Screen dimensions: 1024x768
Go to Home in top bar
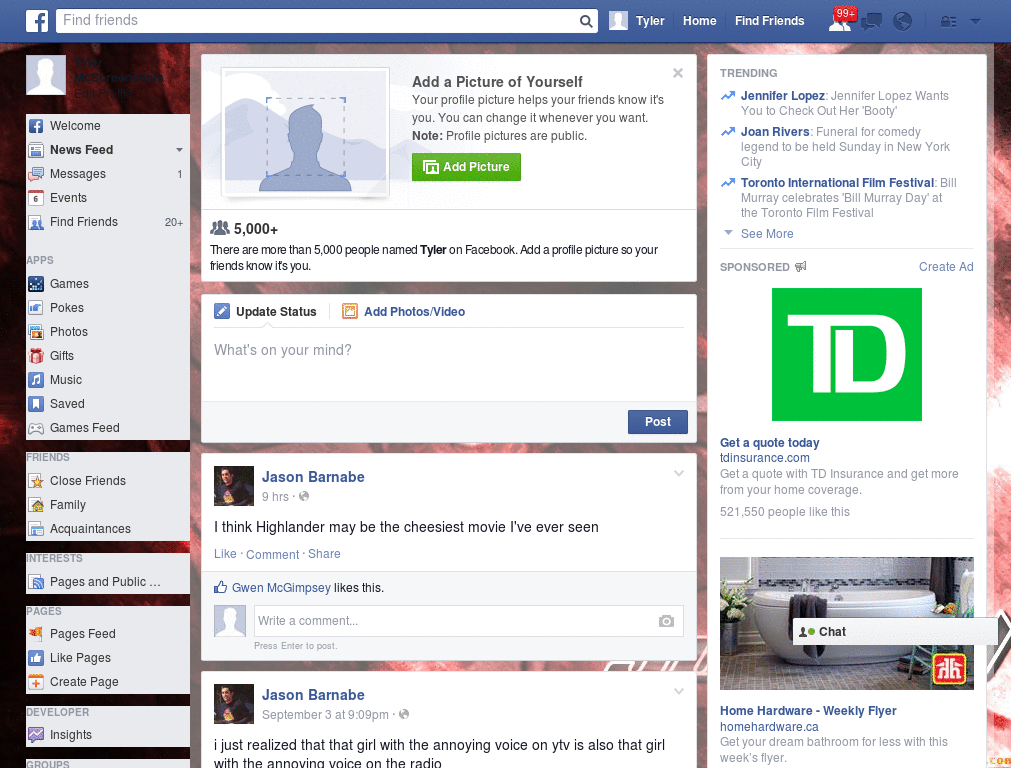[699, 21]
